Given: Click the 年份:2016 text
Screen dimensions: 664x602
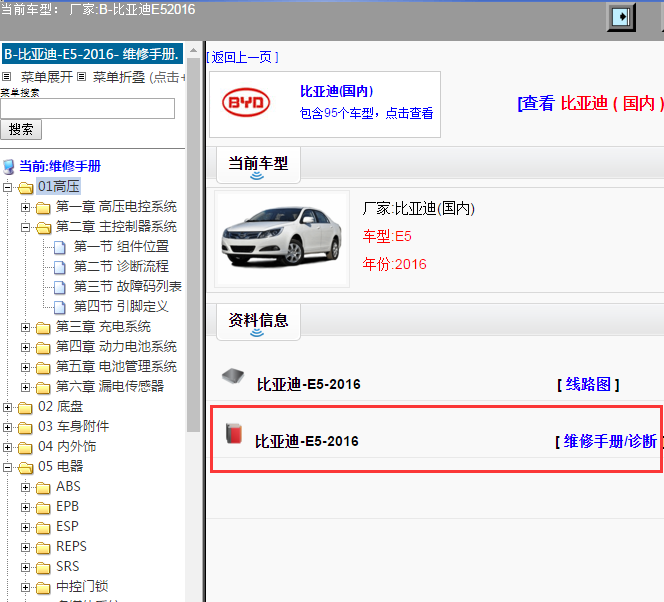Looking at the screenshot, I should click(x=395, y=265).
